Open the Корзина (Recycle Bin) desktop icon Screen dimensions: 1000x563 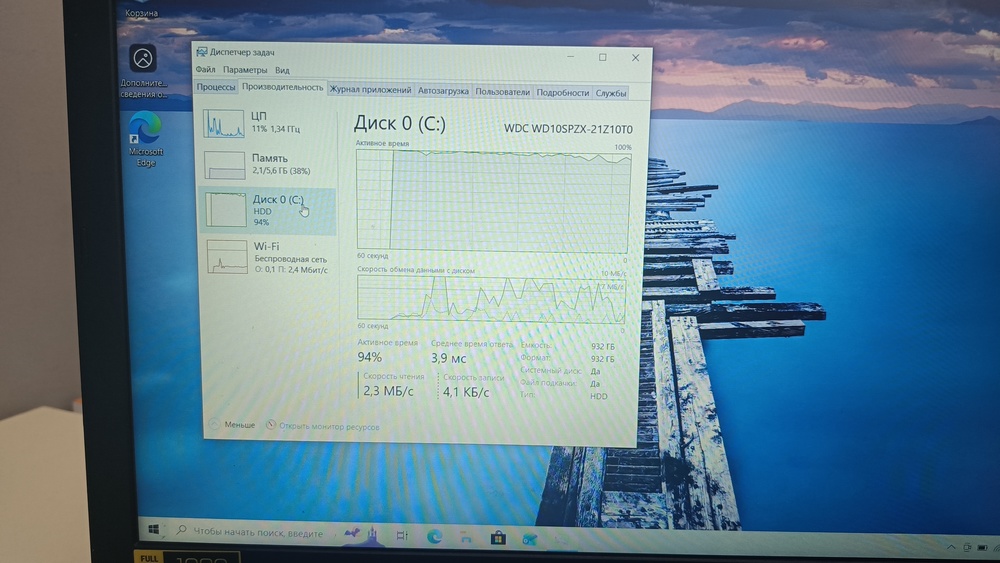tap(142, 13)
